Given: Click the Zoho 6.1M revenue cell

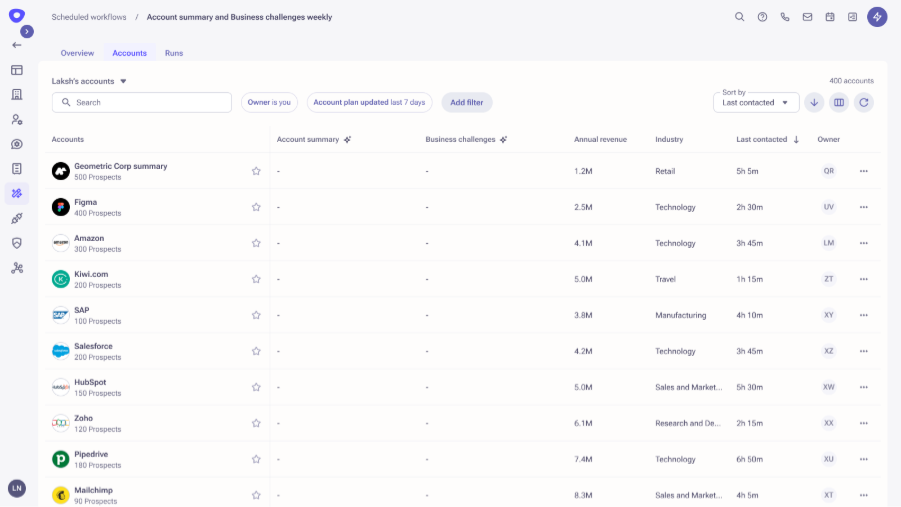Looking at the screenshot, I should pos(583,423).
